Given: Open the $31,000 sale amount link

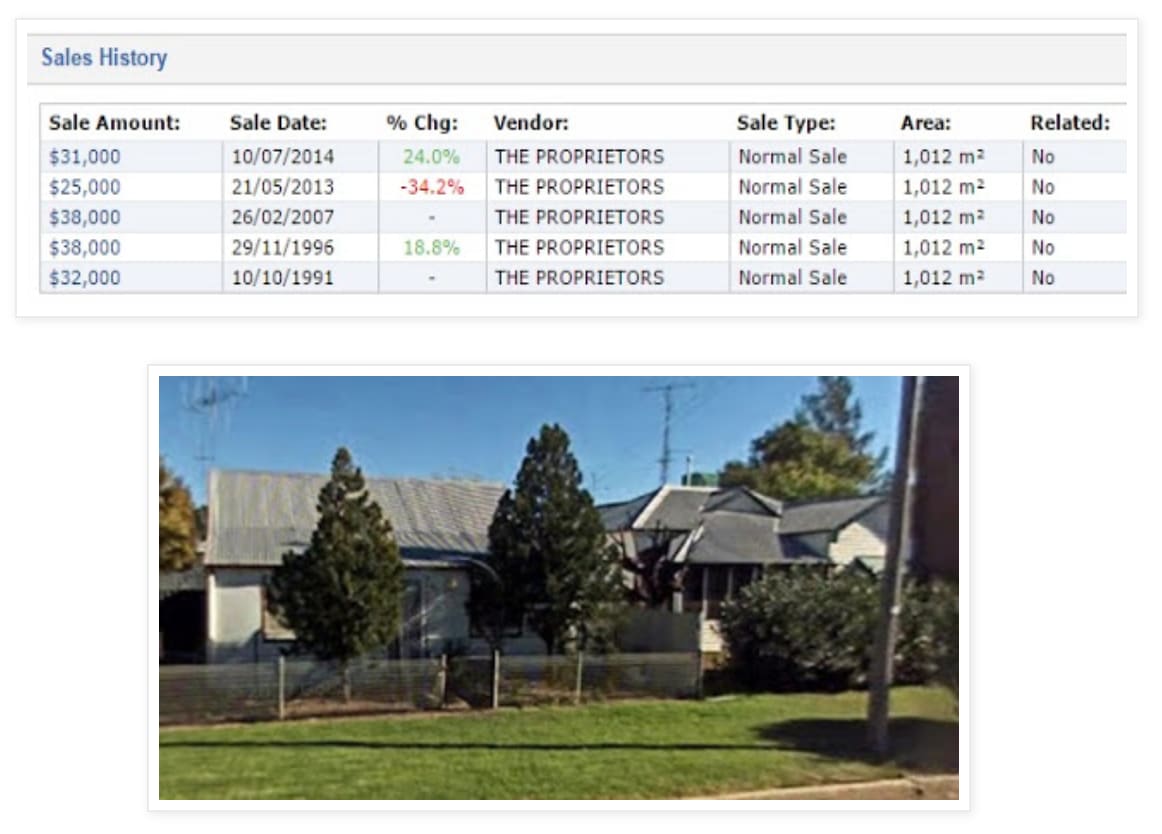Looking at the screenshot, I should point(84,157).
